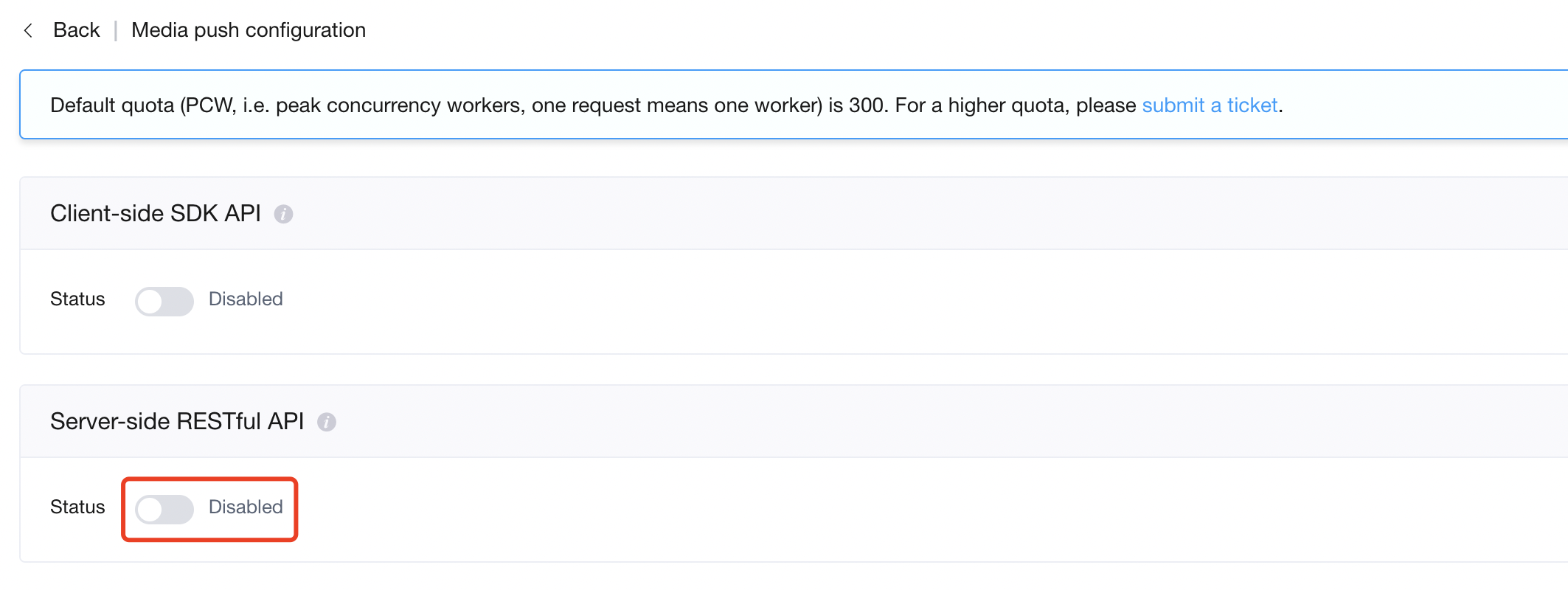Click the Back text link
Viewport: 1568px width, 590px height.
[x=76, y=30]
